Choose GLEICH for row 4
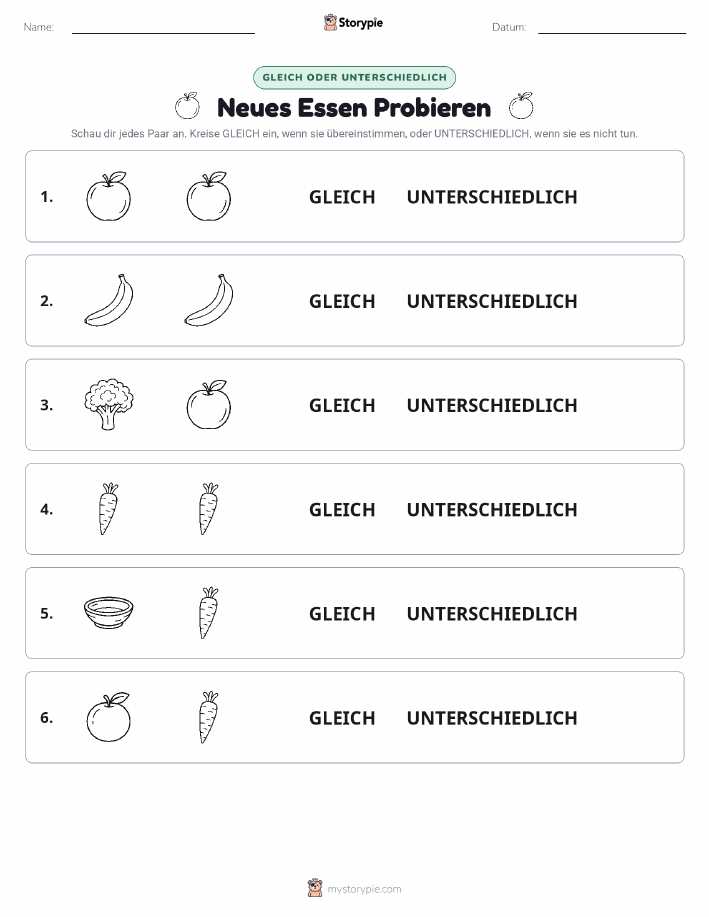The height and width of the screenshot is (917, 709). (342, 509)
